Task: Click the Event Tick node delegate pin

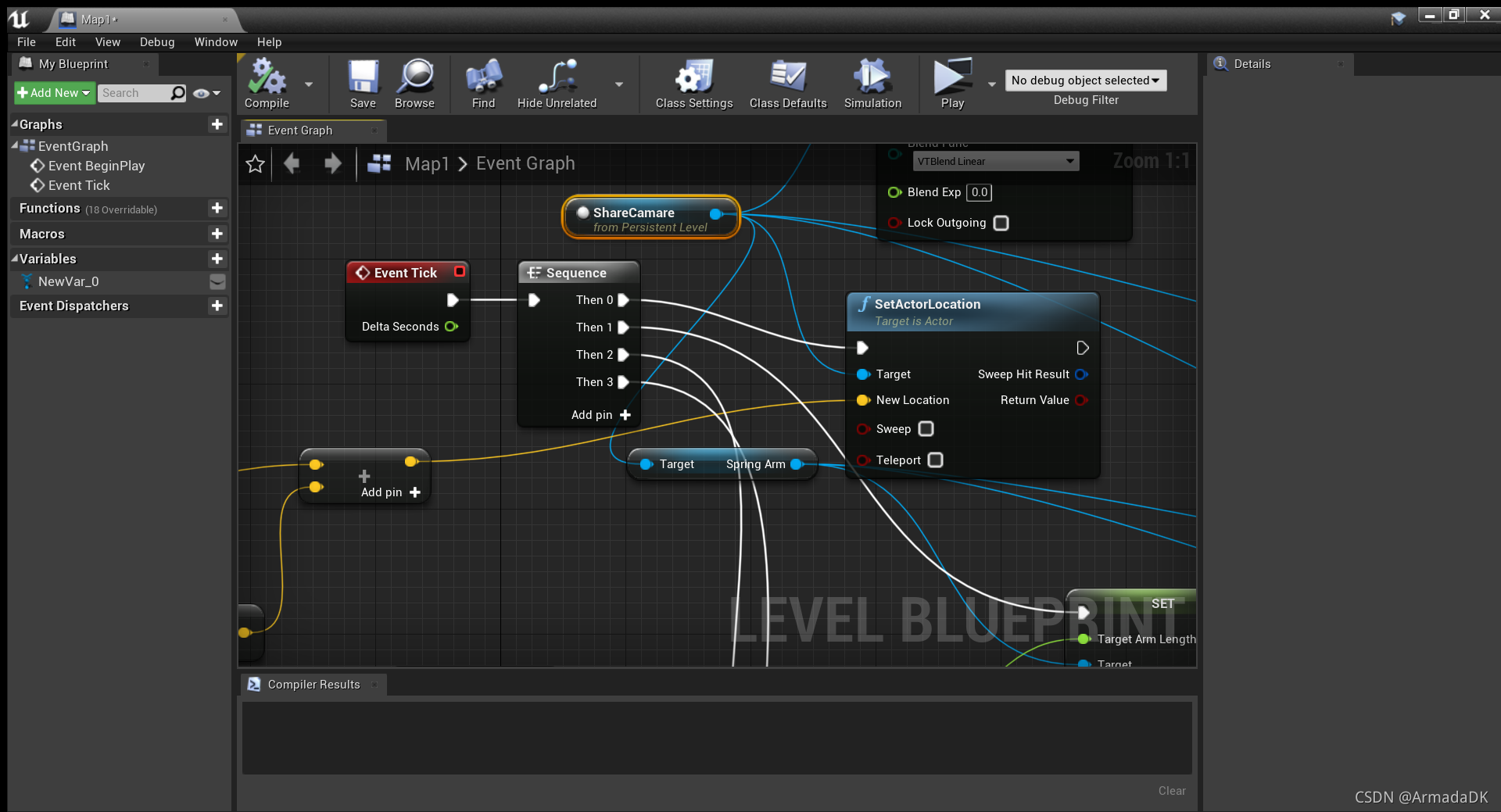Action: coord(460,271)
